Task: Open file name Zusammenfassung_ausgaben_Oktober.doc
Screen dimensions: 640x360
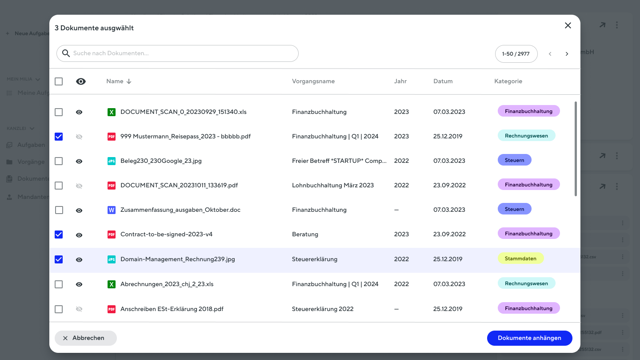Action: coord(180,210)
